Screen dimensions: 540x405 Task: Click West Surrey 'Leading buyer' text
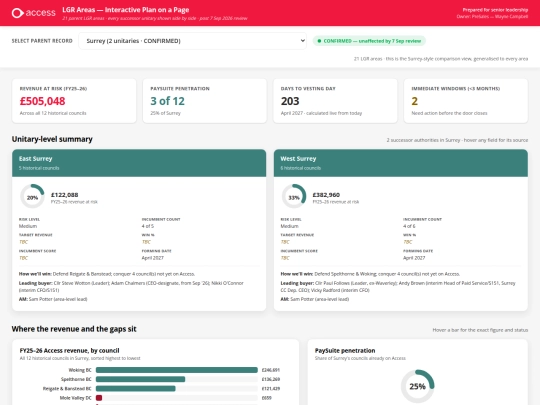398,287
